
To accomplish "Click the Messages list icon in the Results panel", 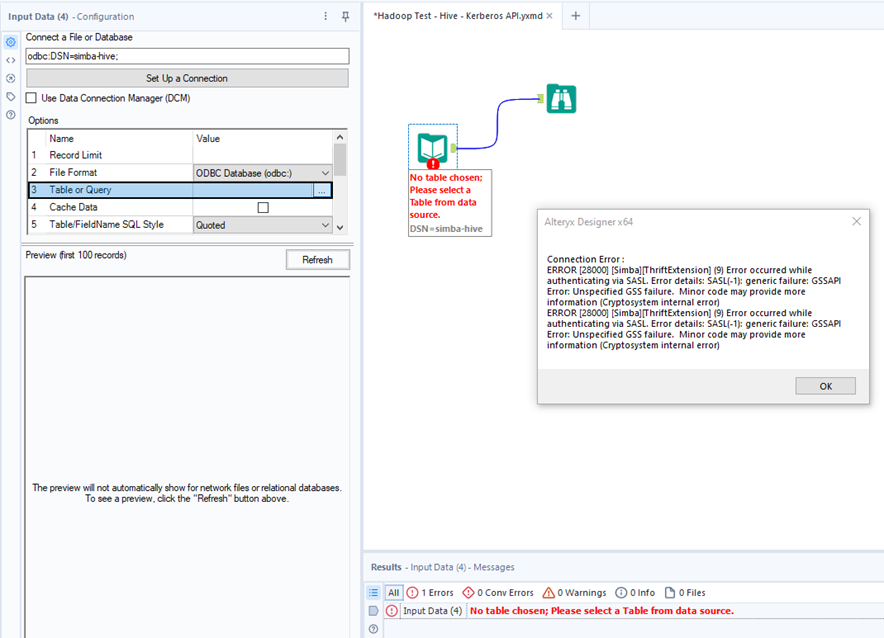I will click(x=372, y=592).
